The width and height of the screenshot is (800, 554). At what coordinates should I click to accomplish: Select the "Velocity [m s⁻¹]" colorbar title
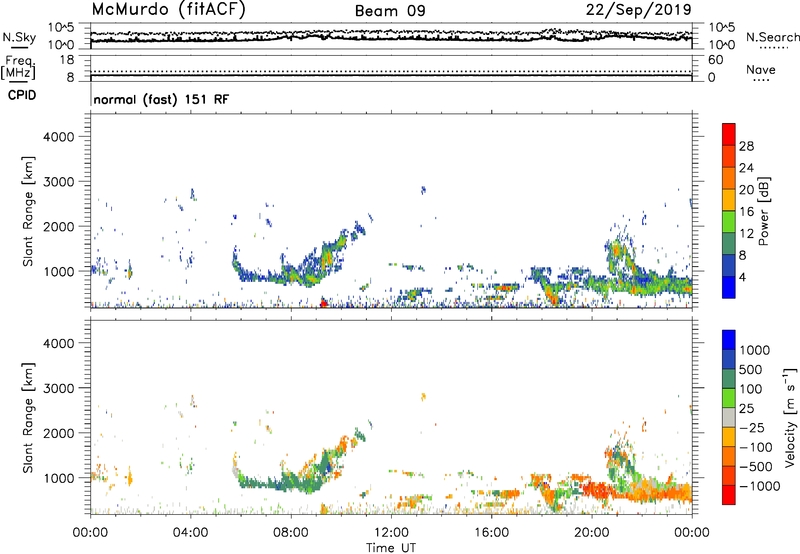pyautogui.click(x=790, y=417)
